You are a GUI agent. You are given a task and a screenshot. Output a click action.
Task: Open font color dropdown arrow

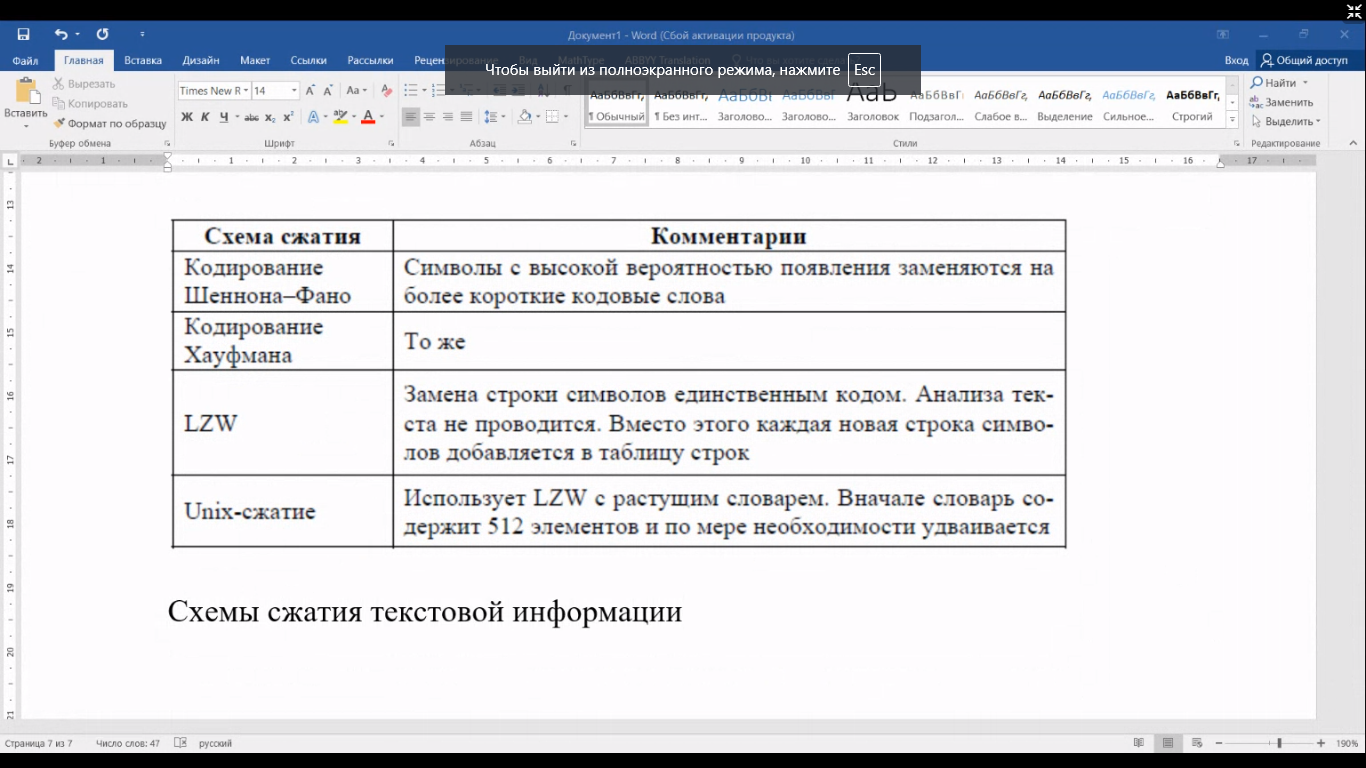tap(382, 117)
